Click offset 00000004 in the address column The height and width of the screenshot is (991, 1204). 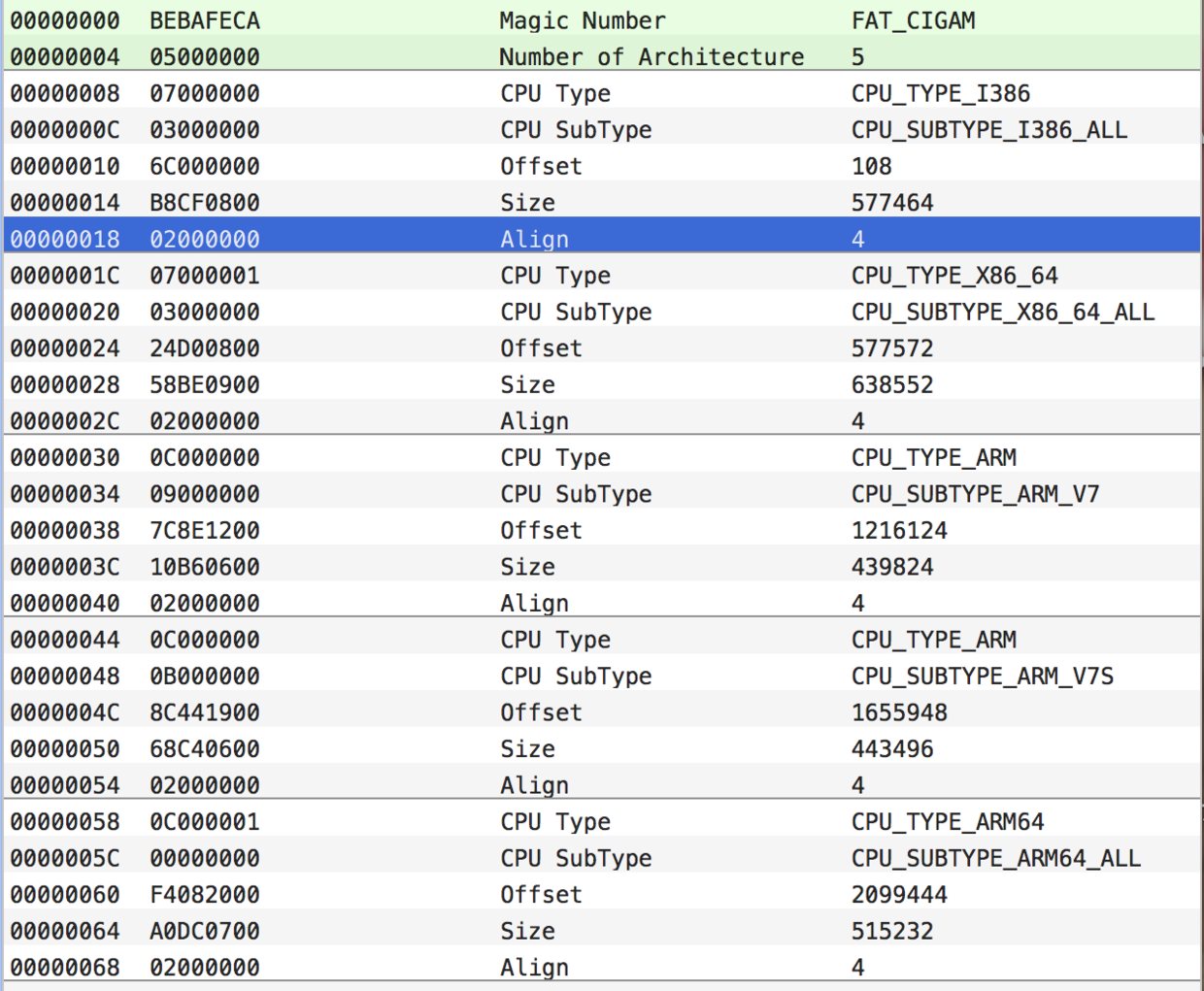pyautogui.click(x=65, y=57)
